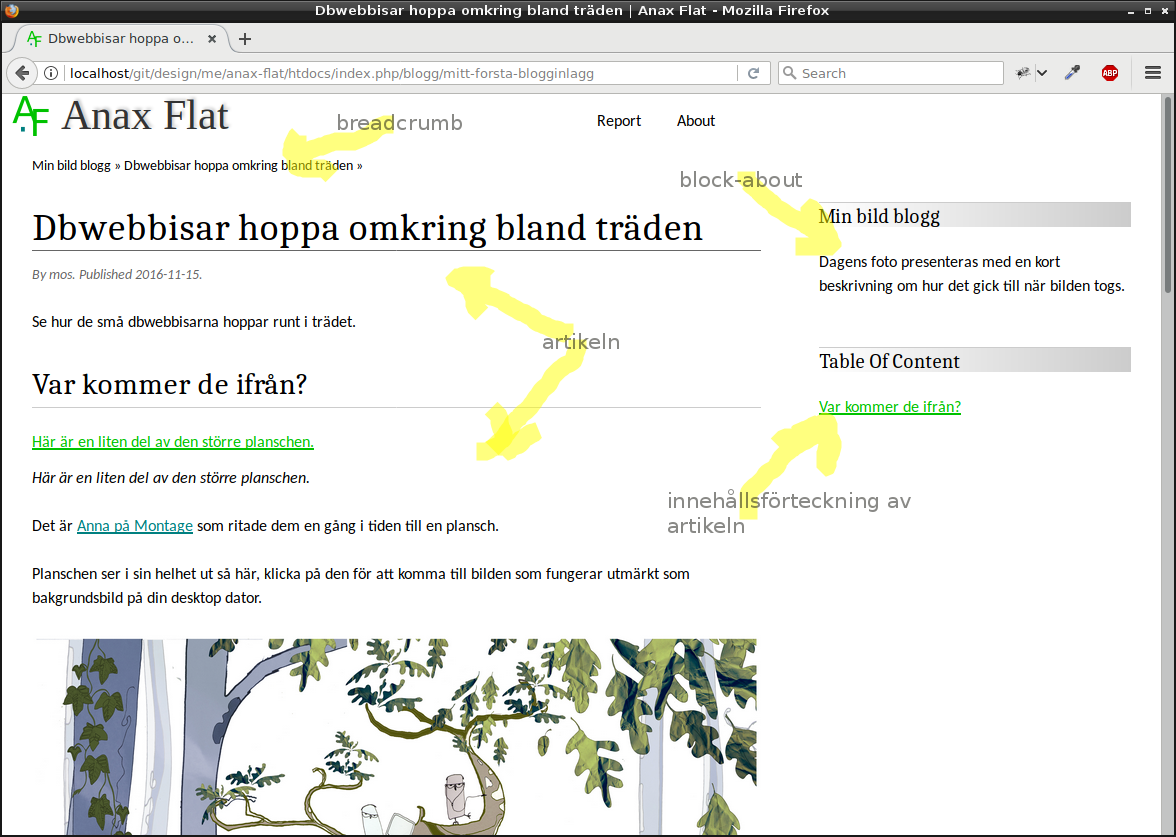Open a new tab with plus button
This screenshot has width=1176, height=837.
click(x=244, y=38)
